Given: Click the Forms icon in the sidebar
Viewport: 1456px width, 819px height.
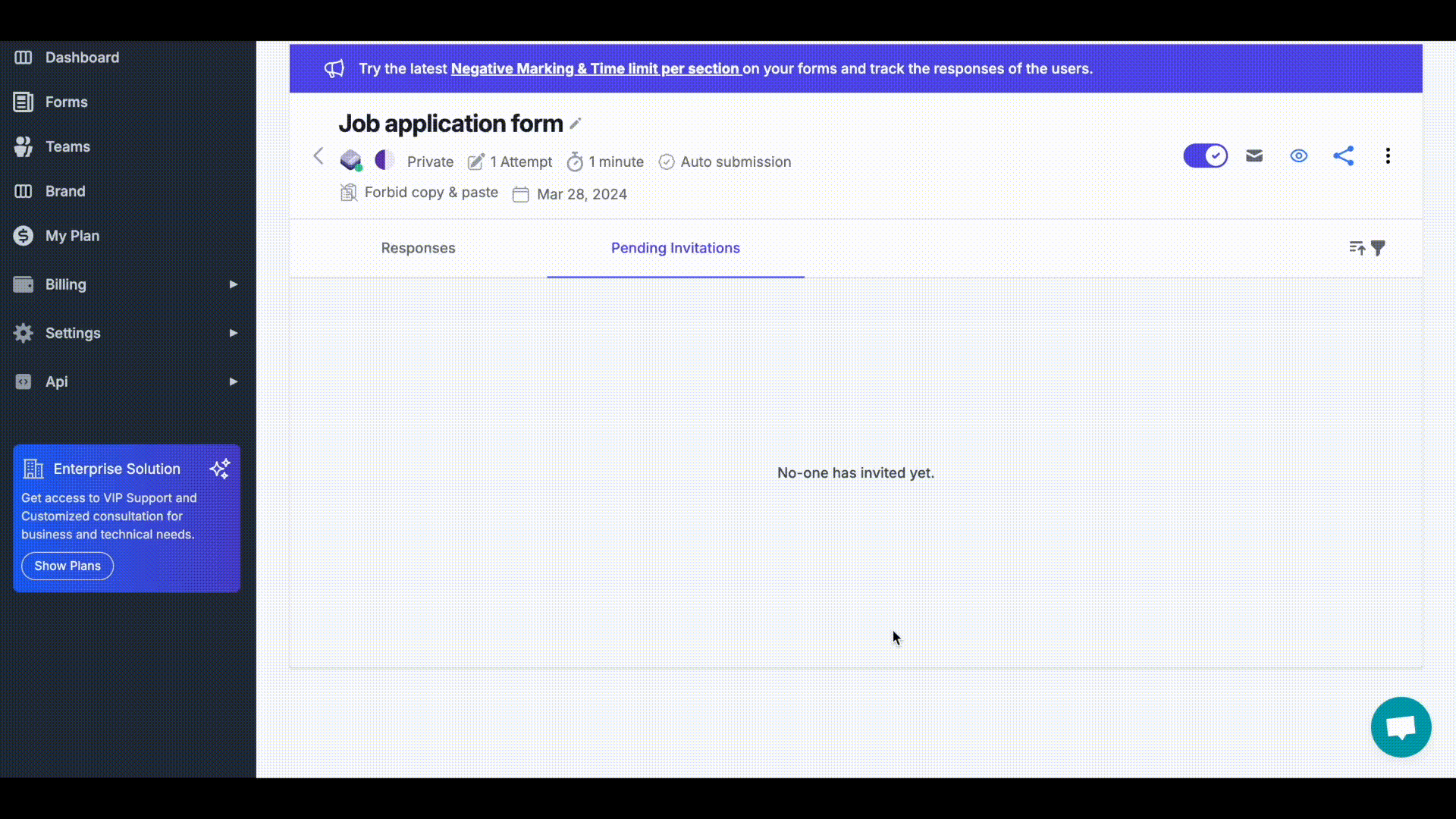Looking at the screenshot, I should click(x=24, y=102).
